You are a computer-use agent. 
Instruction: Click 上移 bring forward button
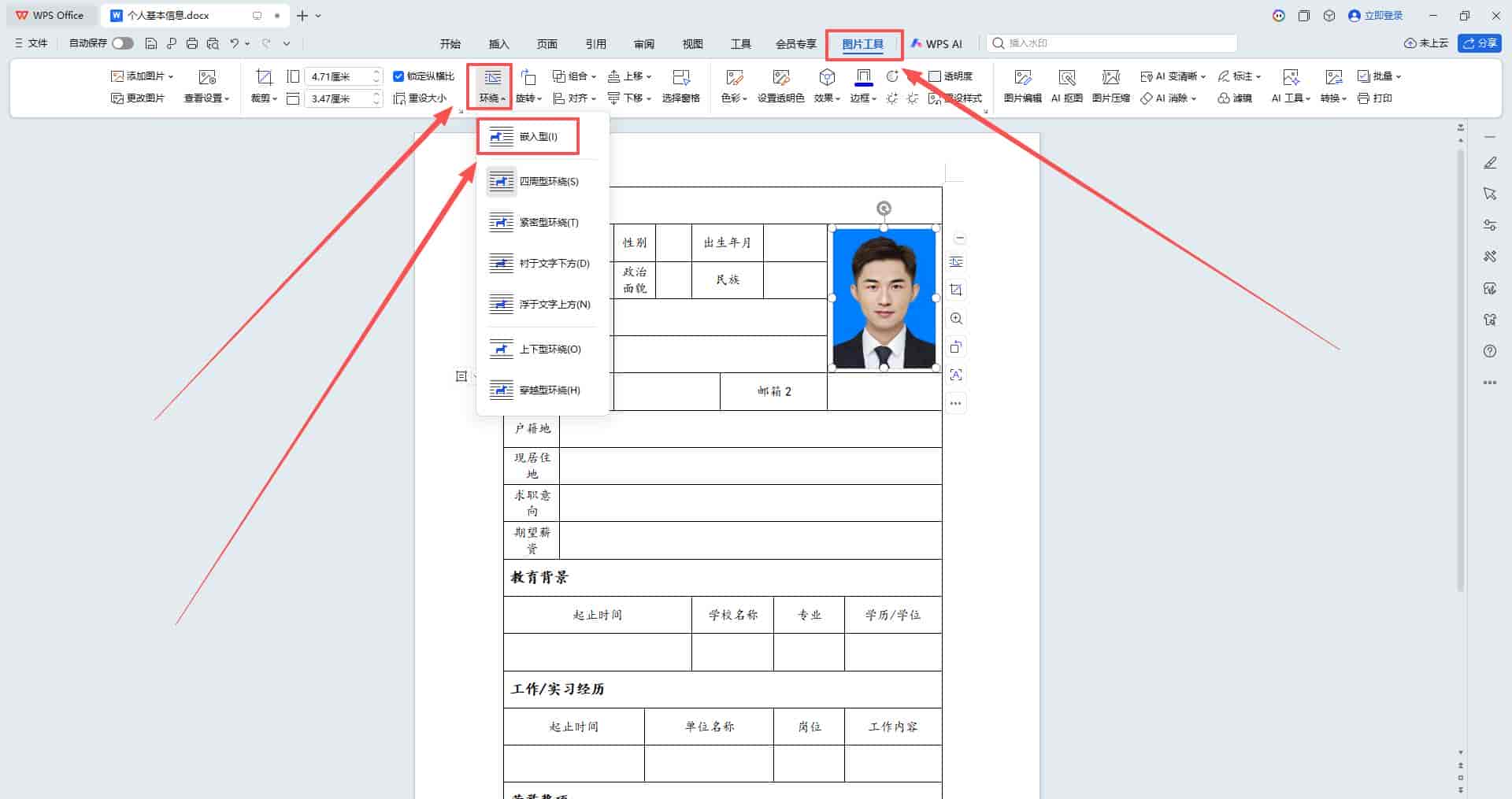[629, 76]
